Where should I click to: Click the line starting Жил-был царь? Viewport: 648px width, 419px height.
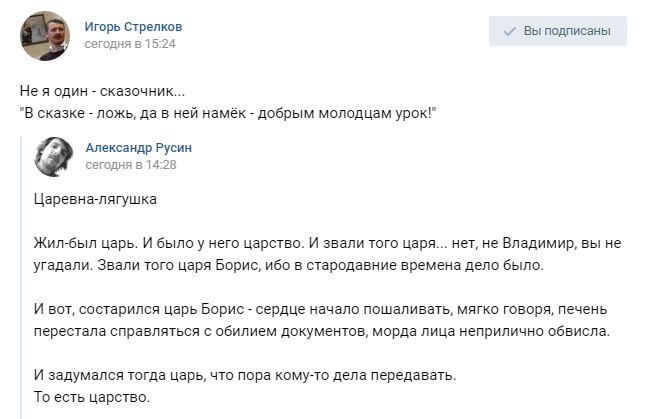click(327, 243)
